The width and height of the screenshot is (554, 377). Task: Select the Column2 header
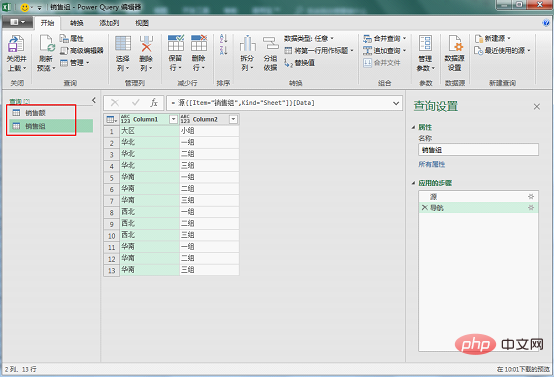(x=205, y=119)
